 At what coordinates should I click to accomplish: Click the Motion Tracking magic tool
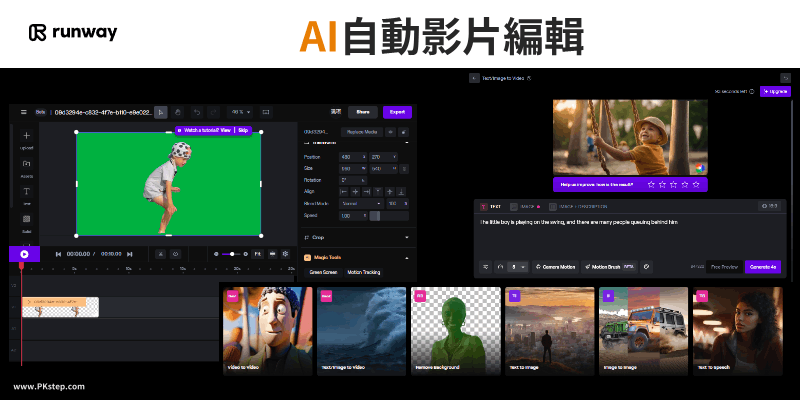point(364,272)
